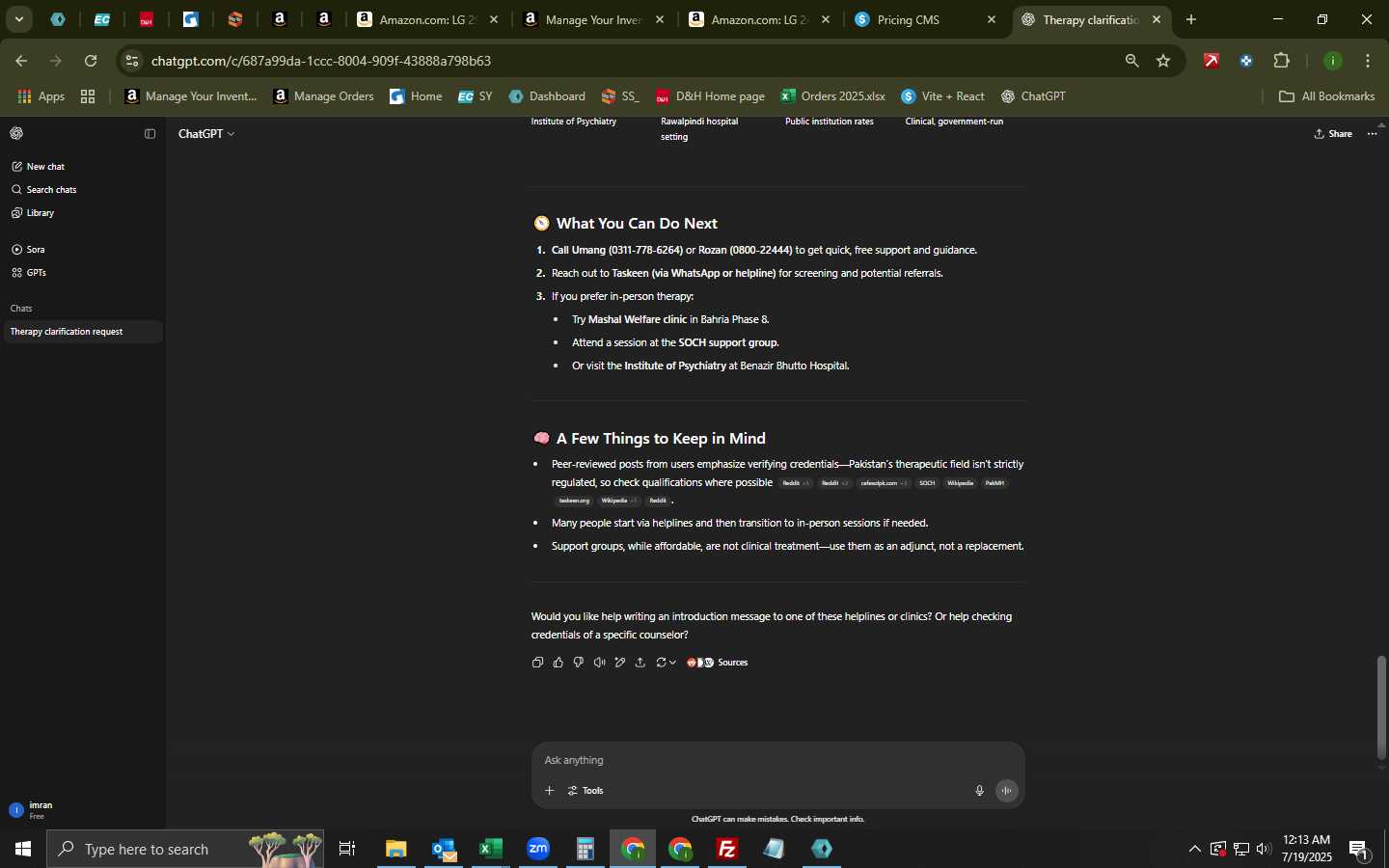Viewport: 1389px width, 868px height.
Task: Click the Share button at top right
Action: coord(1333,134)
